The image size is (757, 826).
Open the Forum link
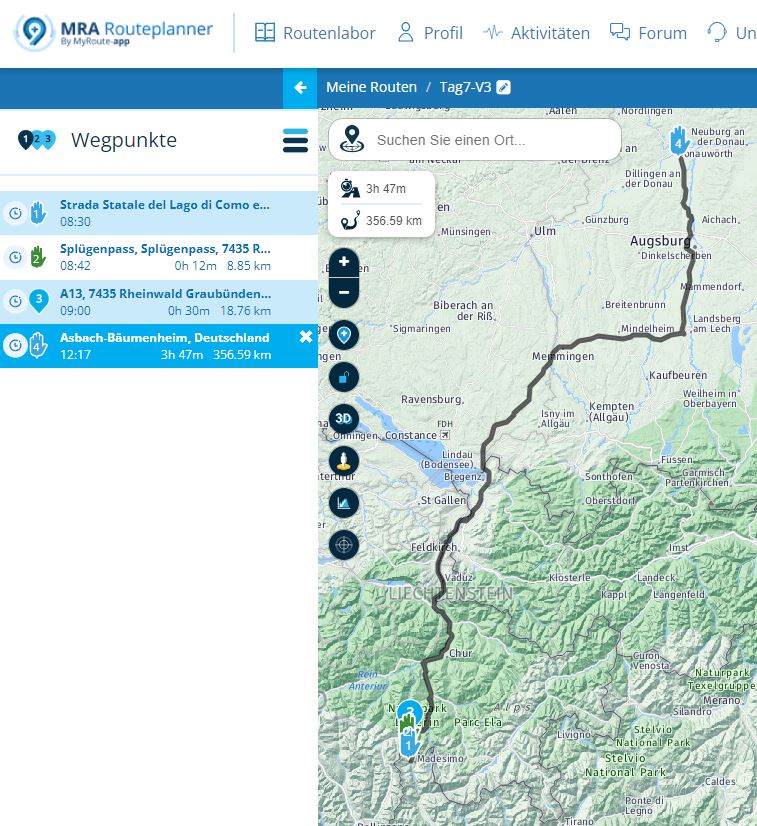pyautogui.click(x=648, y=33)
